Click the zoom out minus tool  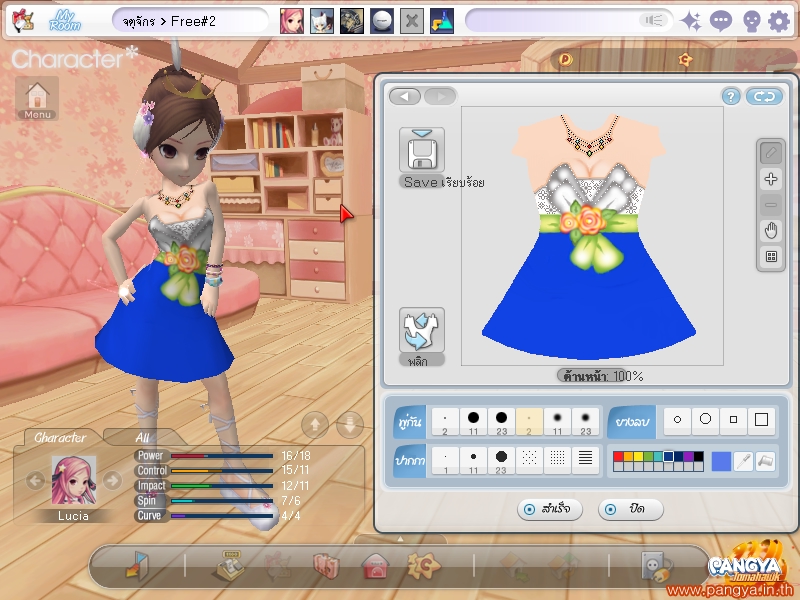tap(770, 205)
